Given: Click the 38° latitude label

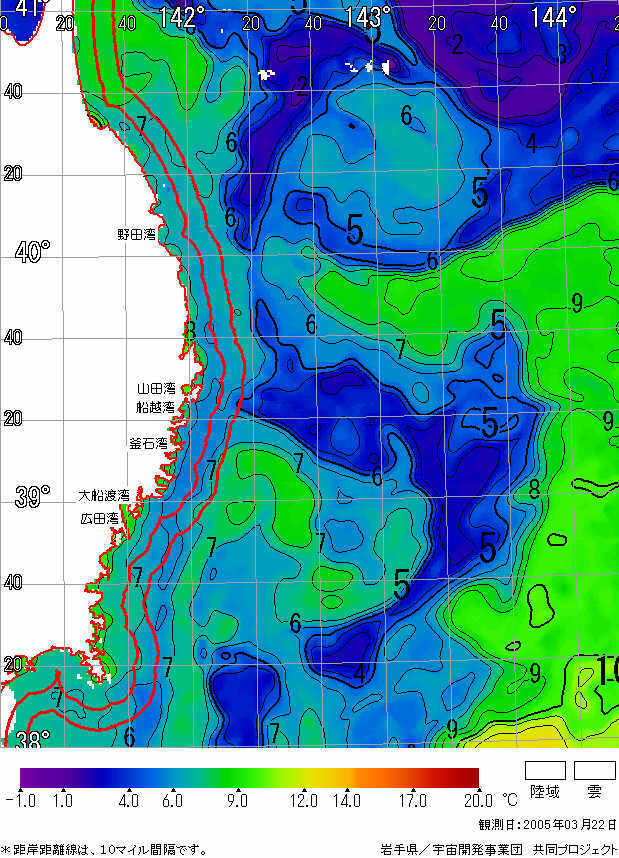Looking at the screenshot, I should point(32,740).
